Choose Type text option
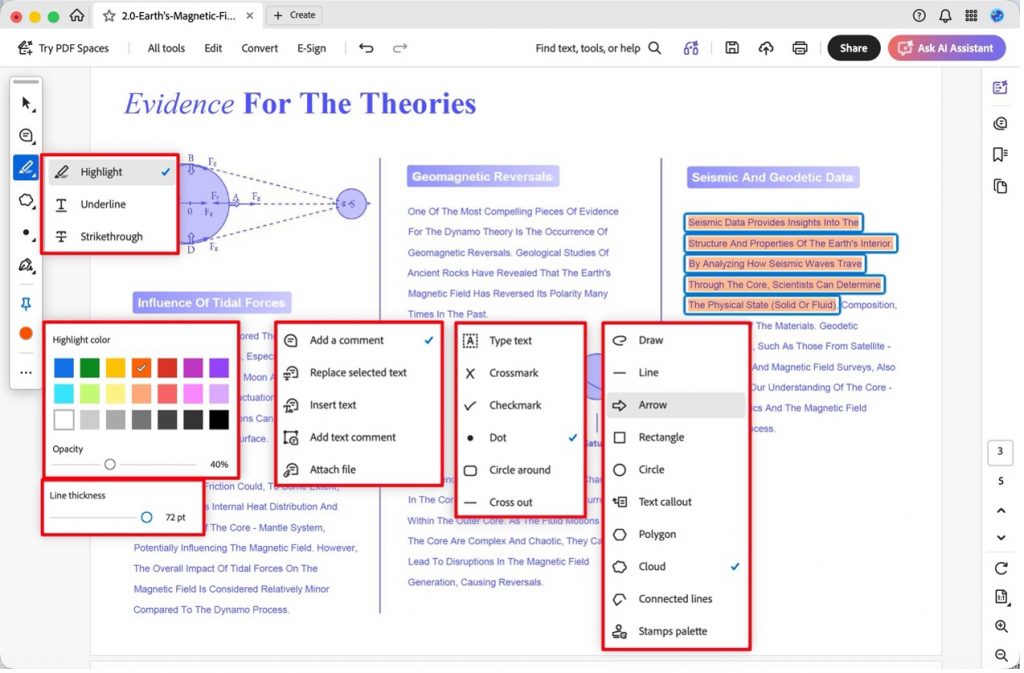 pos(520,341)
